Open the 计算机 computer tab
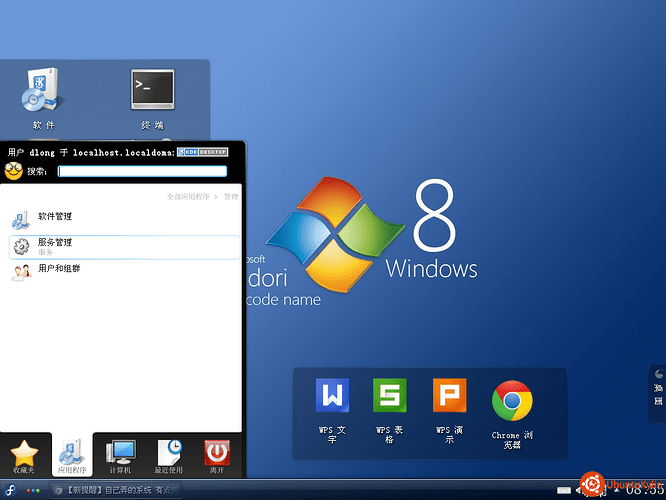666x500 pixels. point(121,457)
